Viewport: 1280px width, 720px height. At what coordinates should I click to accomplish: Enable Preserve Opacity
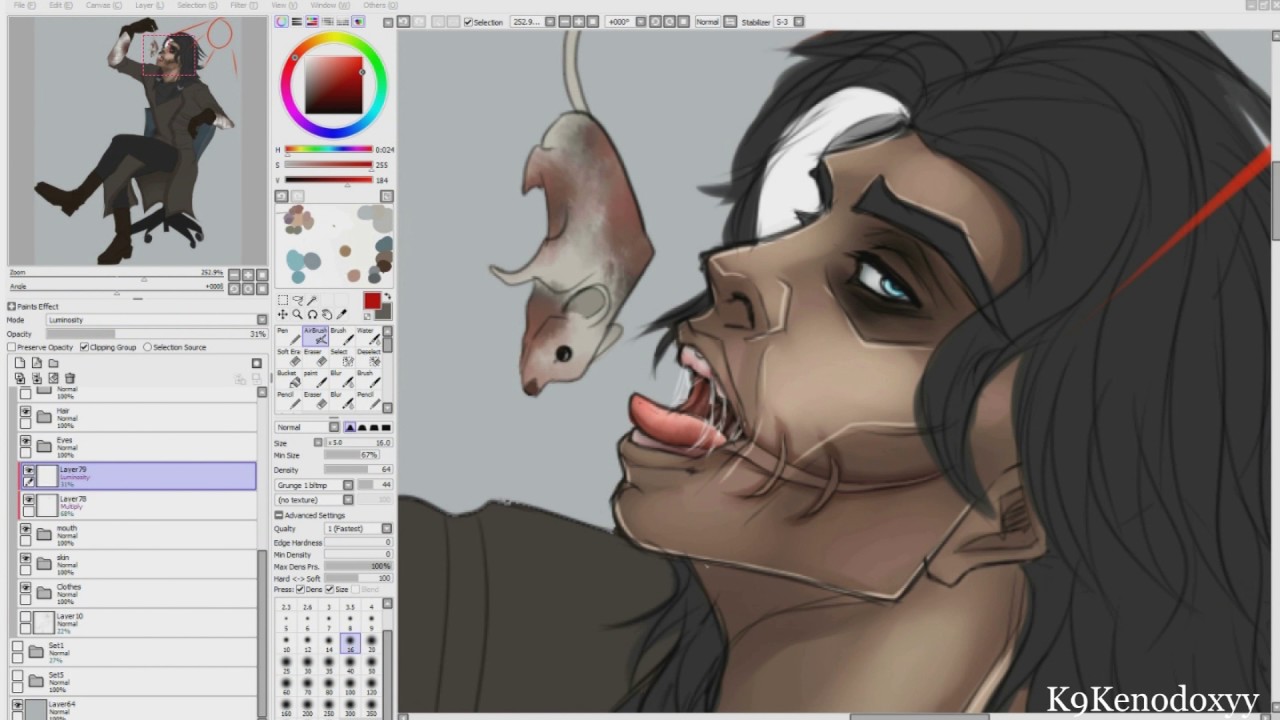(x=11, y=347)
